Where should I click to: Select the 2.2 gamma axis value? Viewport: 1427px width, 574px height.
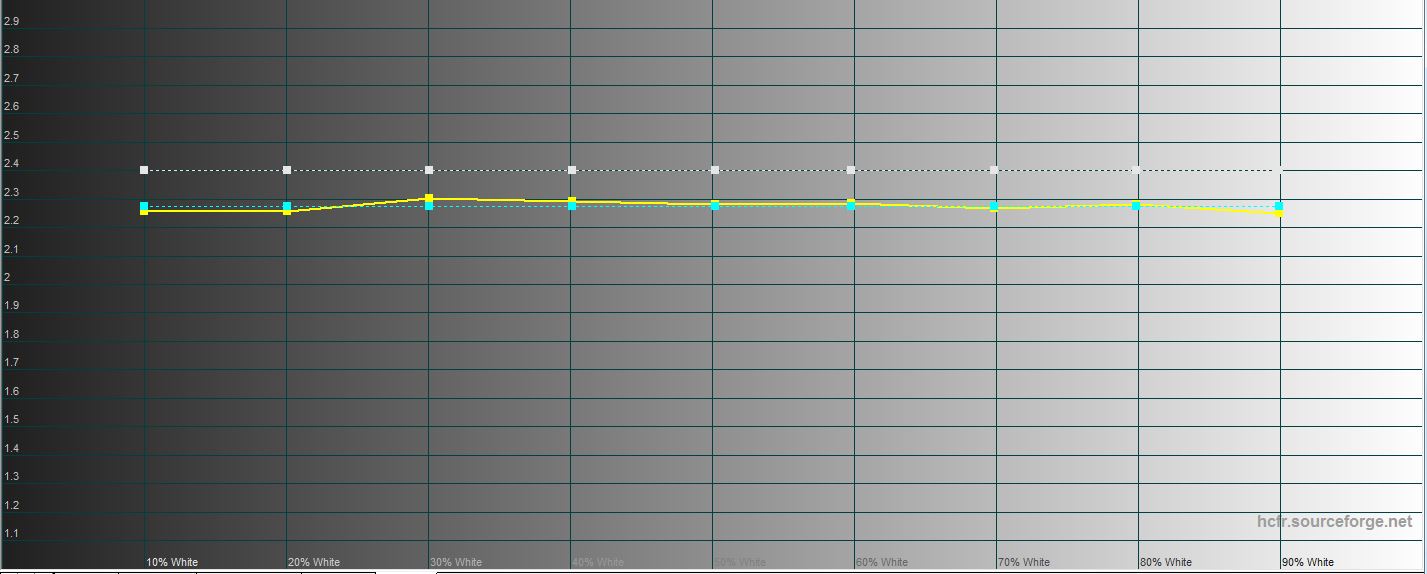[12, 221]
